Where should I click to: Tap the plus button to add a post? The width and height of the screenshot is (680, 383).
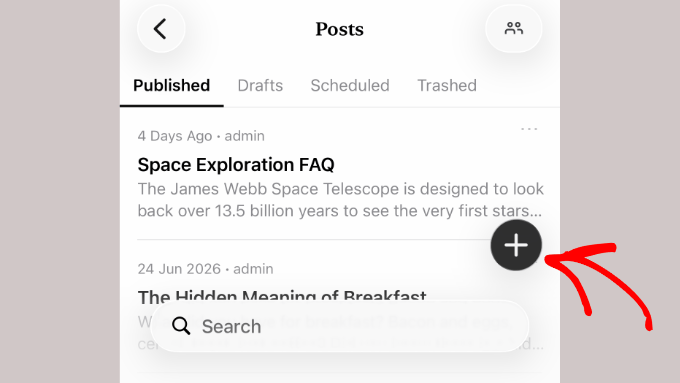tap(516, 245)
